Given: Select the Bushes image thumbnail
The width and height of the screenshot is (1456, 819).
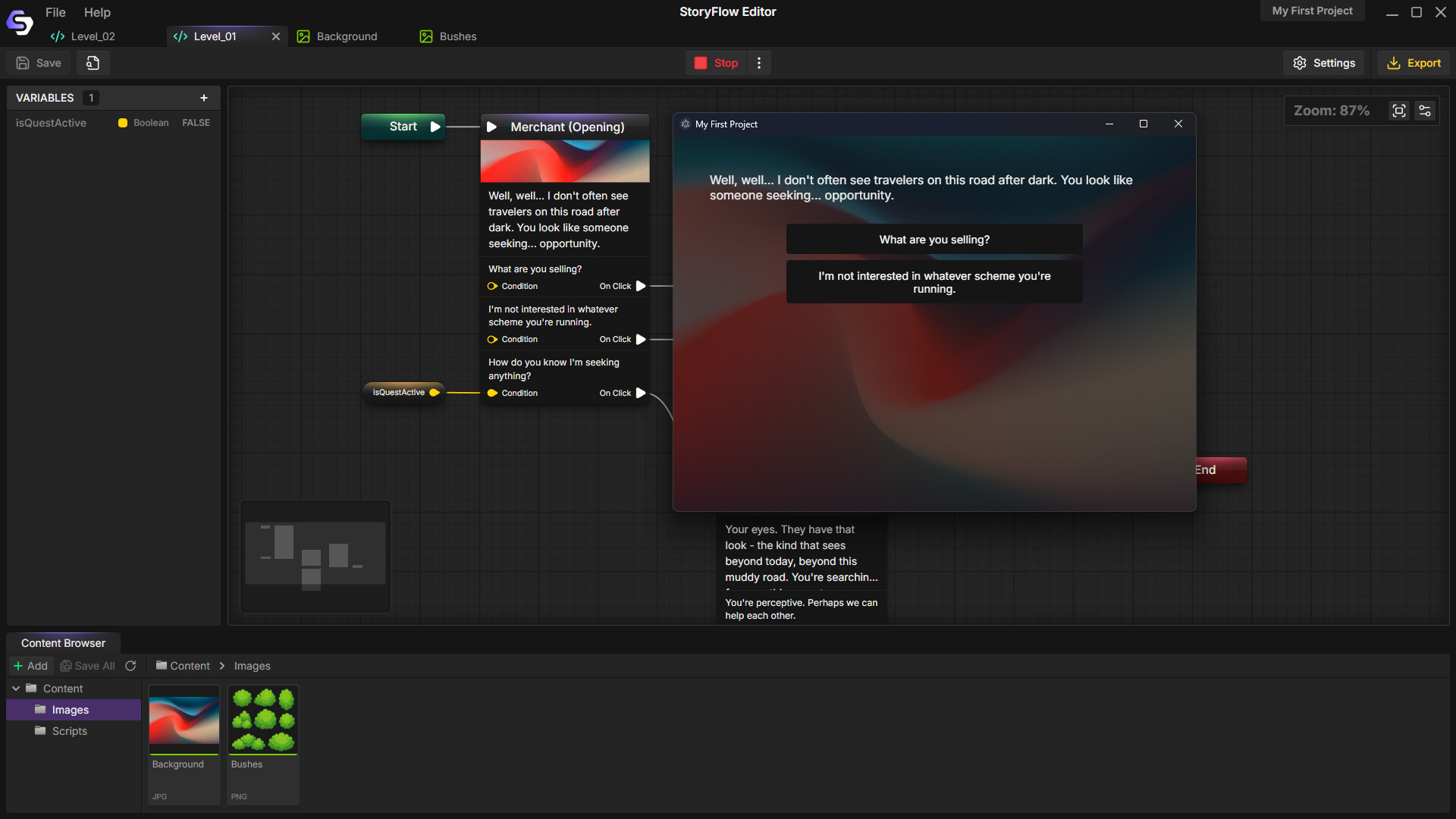Looking at the screenshot, I should tap(263, 720).
